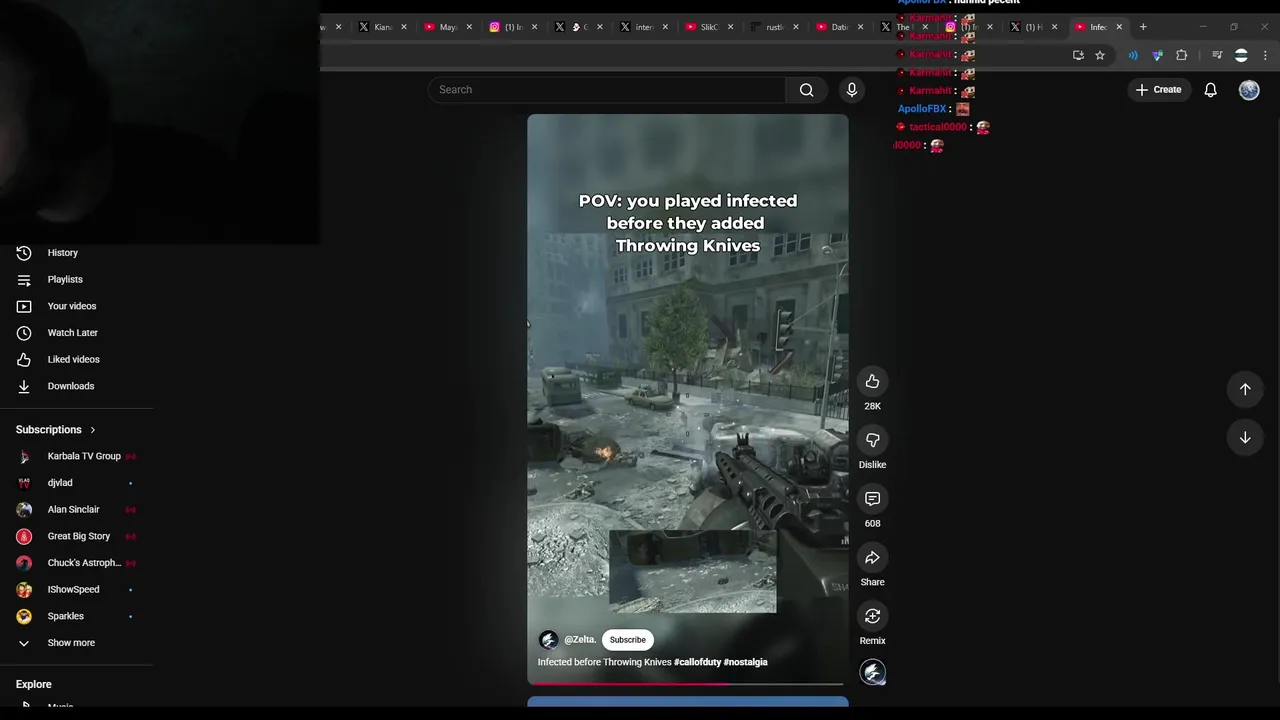Switch to the Kian X tab

[x=383, y=27]
